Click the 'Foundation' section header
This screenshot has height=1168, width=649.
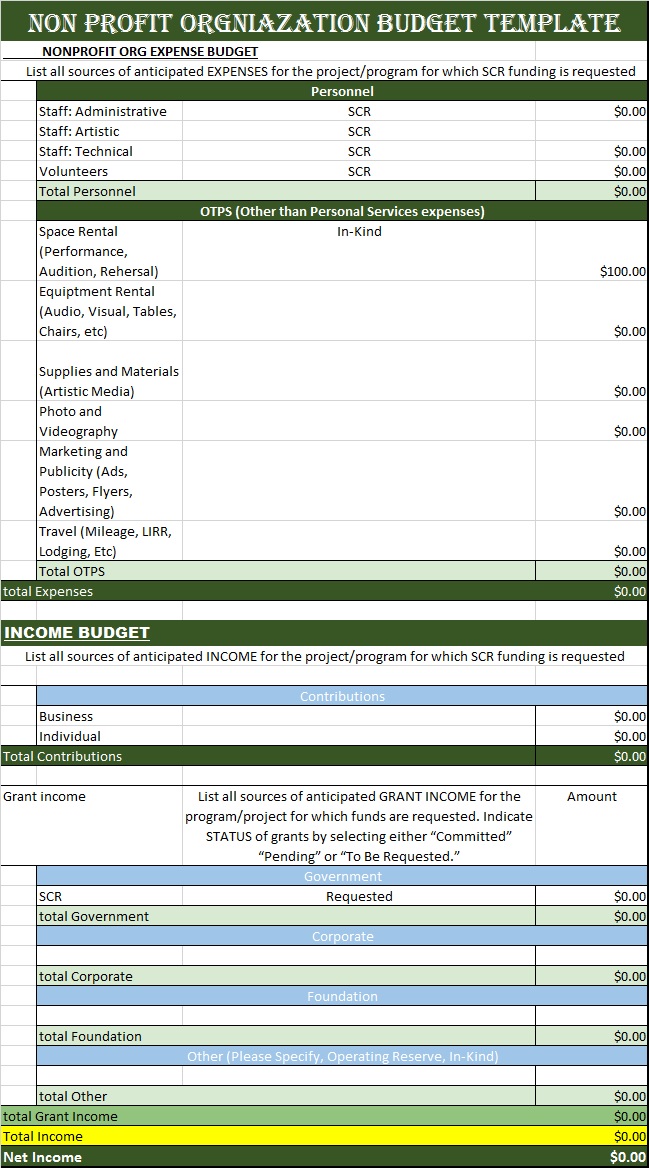point(342,996)
